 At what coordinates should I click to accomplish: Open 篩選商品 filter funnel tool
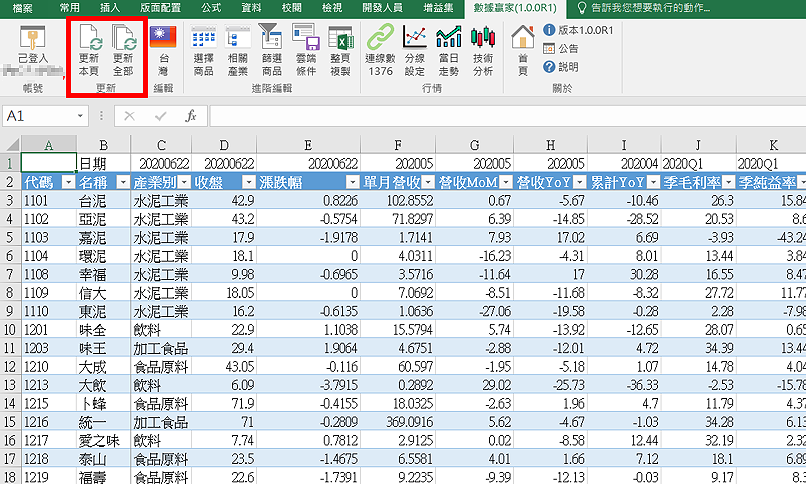point(271,51)
